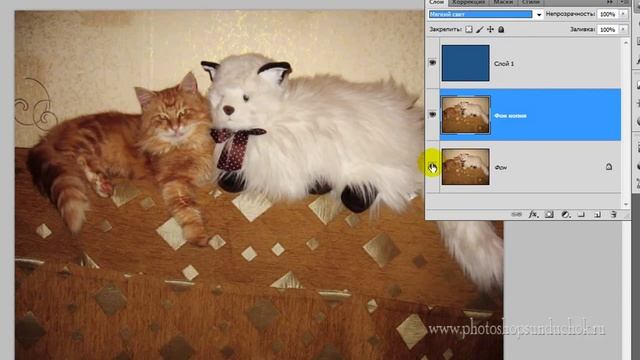This screenshot has height=360, width=640.
Task: Add a layer mask
Action: 549,214
